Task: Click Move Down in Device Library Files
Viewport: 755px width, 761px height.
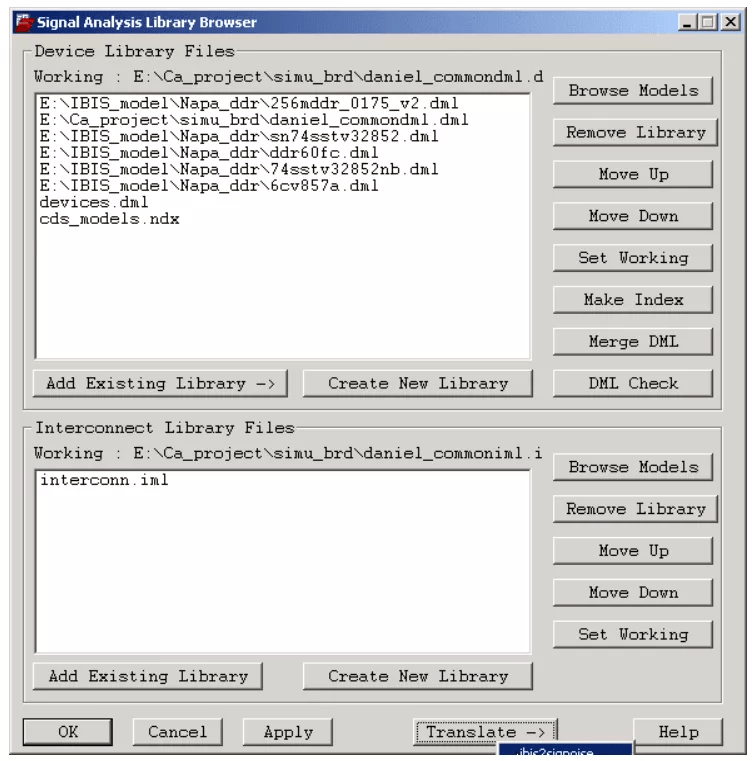Action: pos(633,216)
